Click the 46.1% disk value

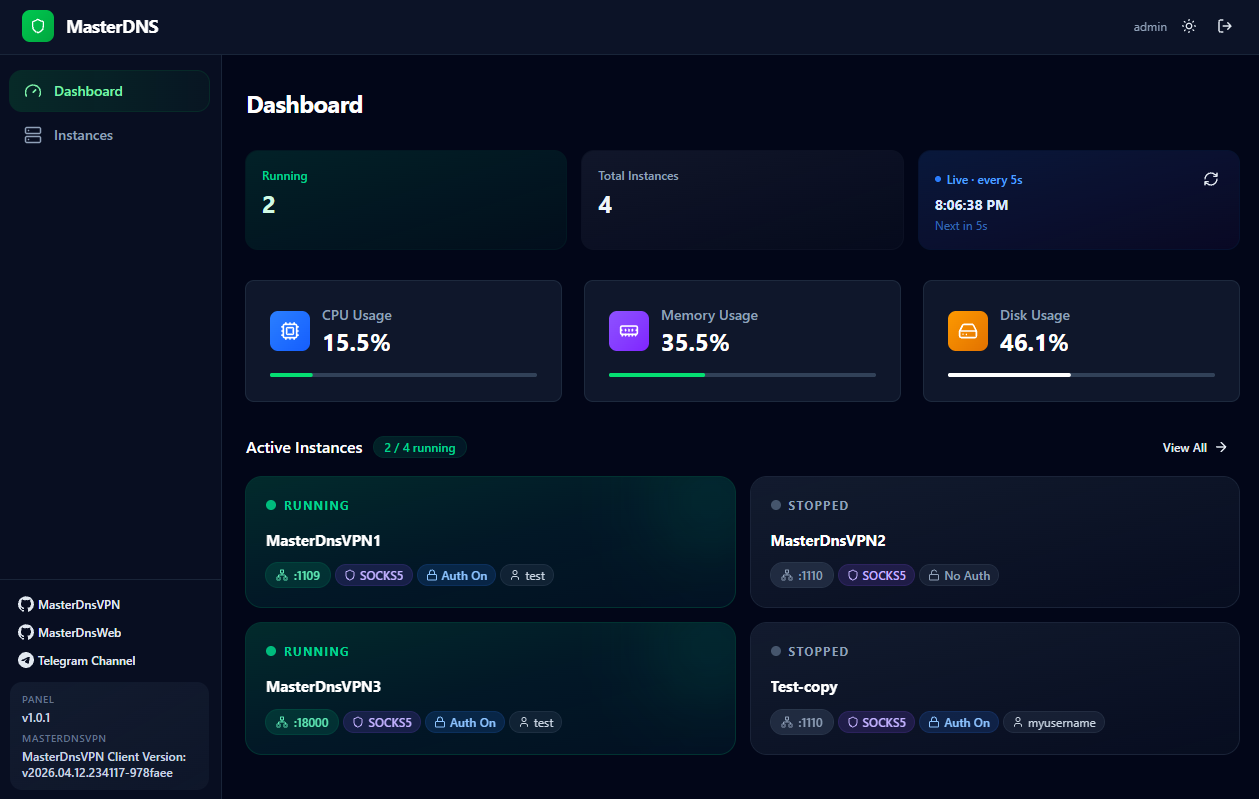1034,343
